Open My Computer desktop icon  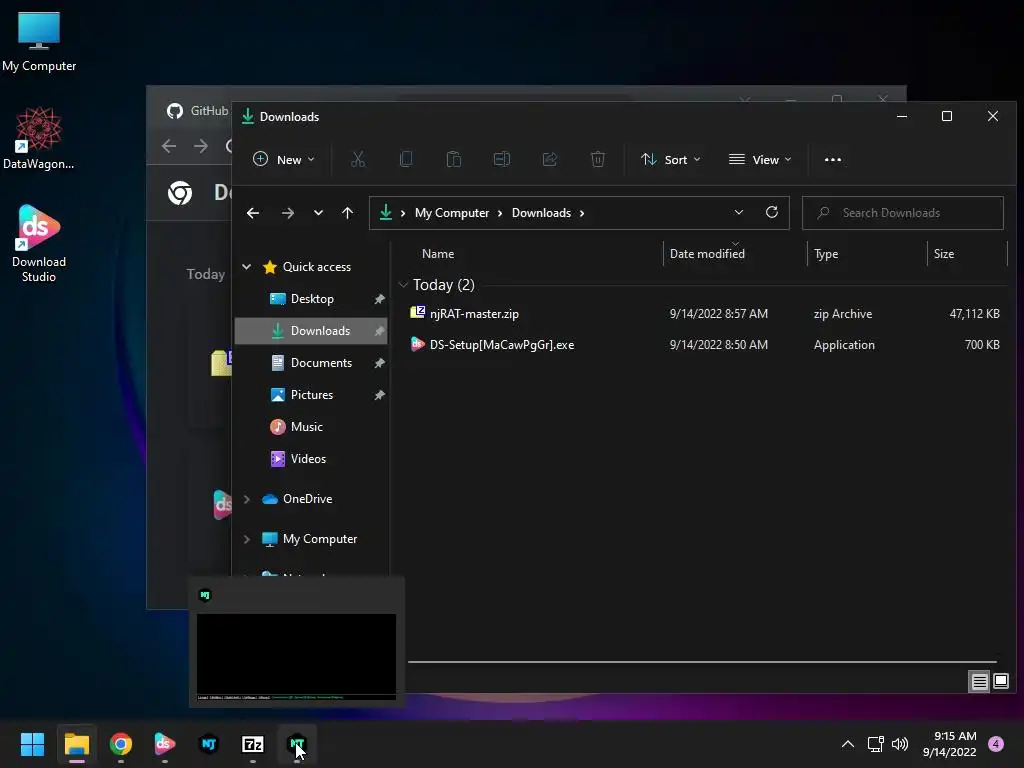point(39,41)
